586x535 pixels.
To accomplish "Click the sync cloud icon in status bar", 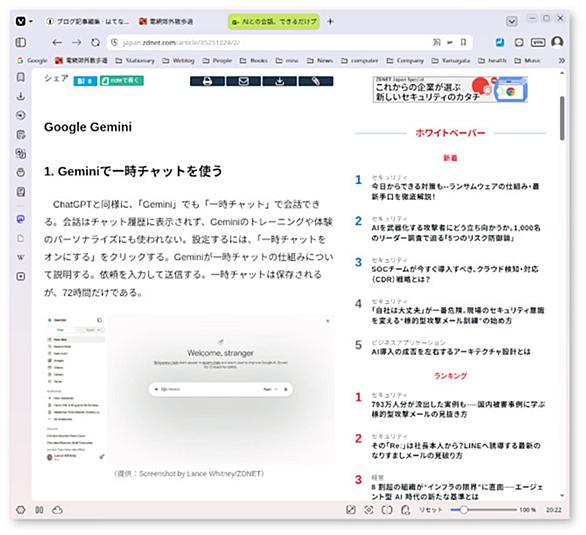I will (57, 510).
